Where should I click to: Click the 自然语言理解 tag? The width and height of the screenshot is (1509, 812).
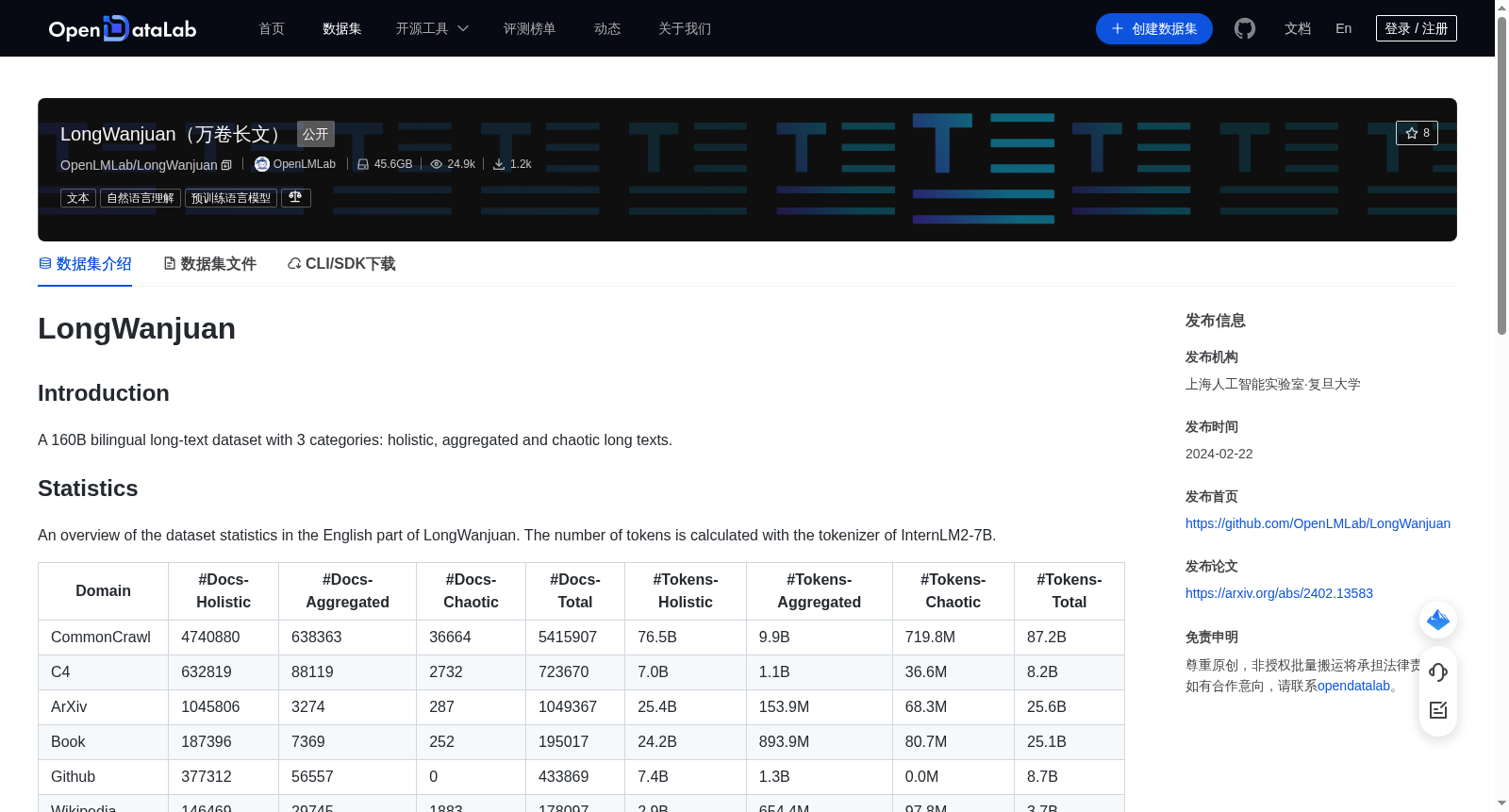click(x=141, y=198)
